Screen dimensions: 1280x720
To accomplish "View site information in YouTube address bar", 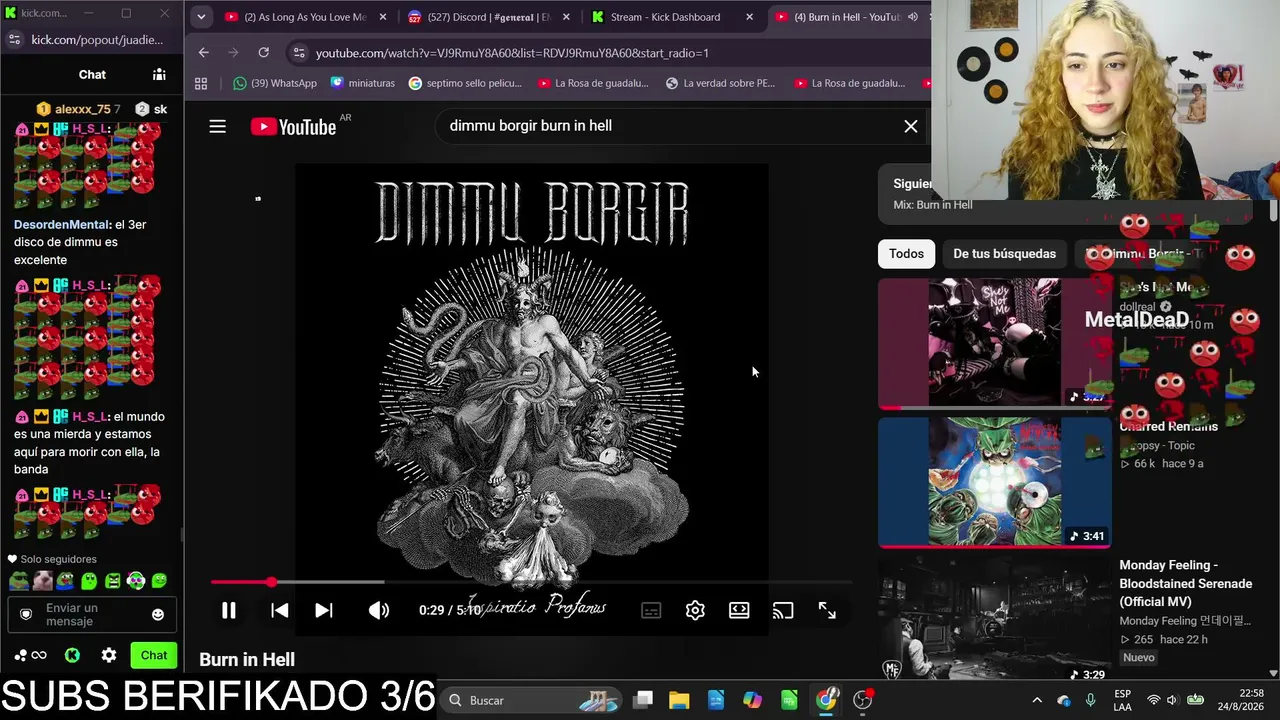I will point(299,53).
